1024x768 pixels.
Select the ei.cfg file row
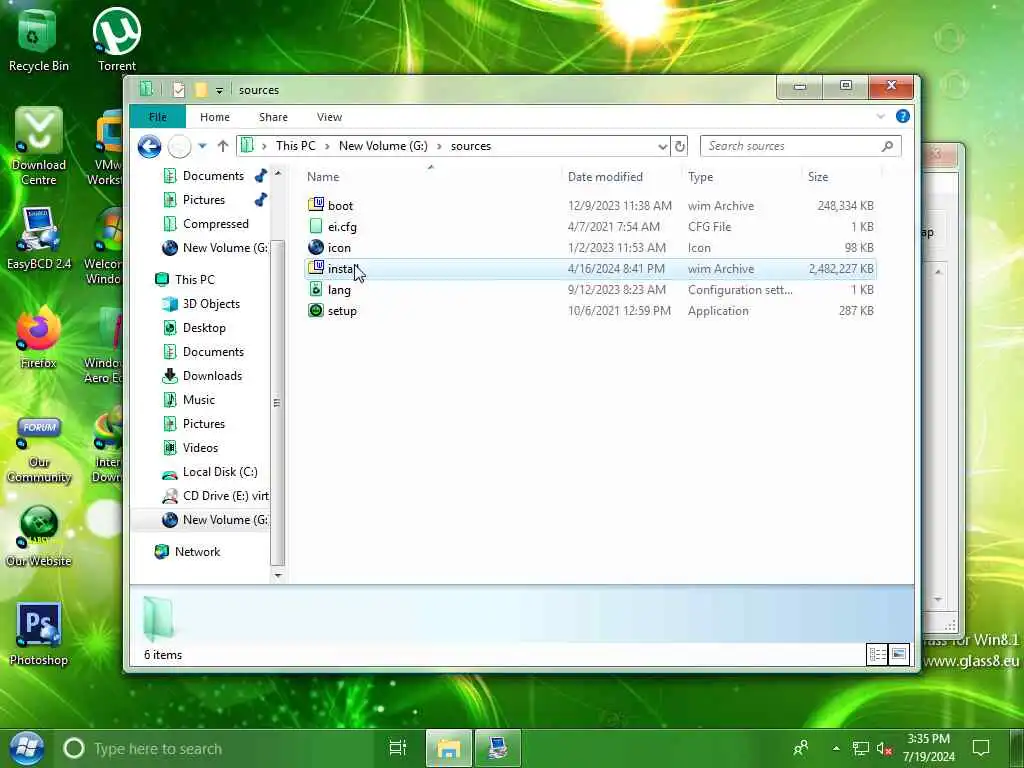pyautogui.click(x=590, y=227)
